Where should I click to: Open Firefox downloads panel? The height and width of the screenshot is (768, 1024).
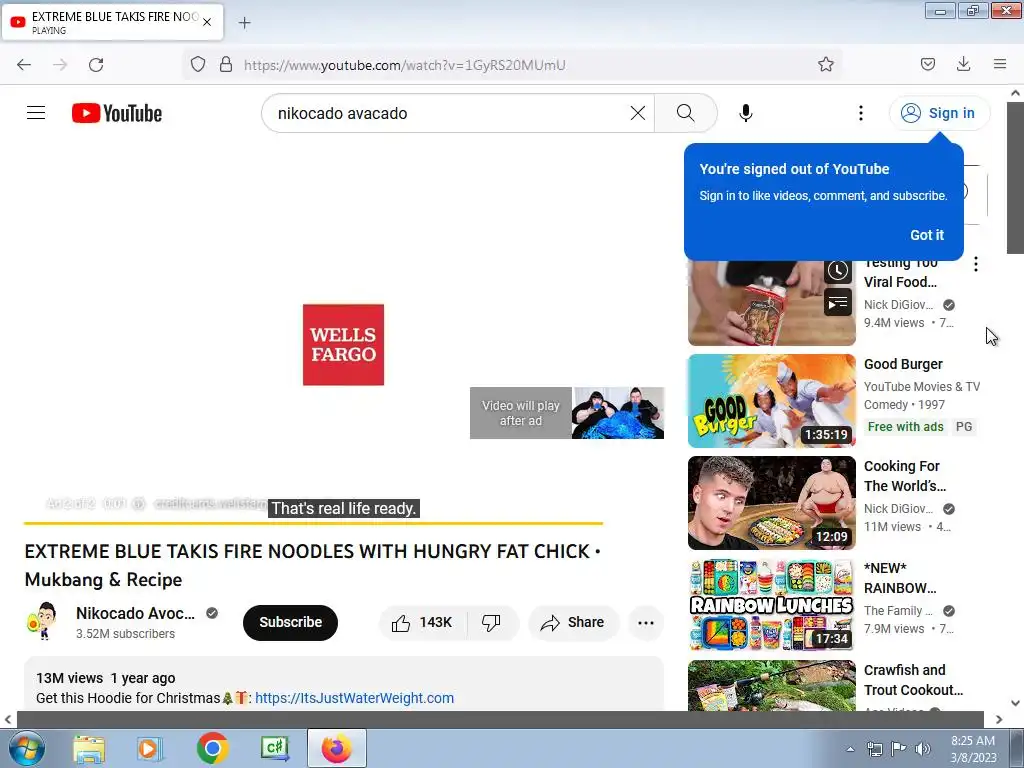(963, 64)
